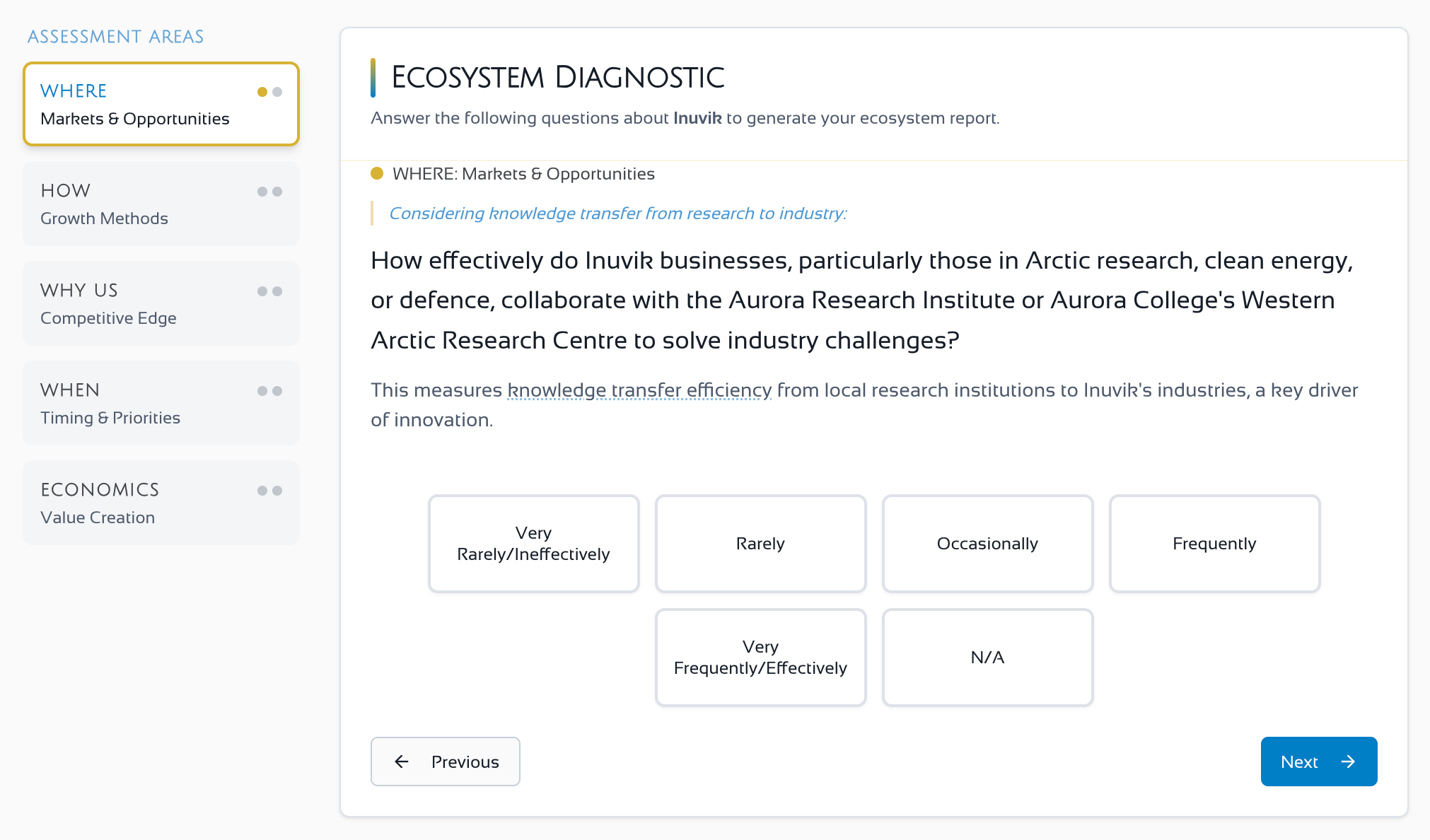This screenshot has height=840, width=1430.
Task: Click progress dots on ECONOMICS card
Action: (x=269, y=491)
